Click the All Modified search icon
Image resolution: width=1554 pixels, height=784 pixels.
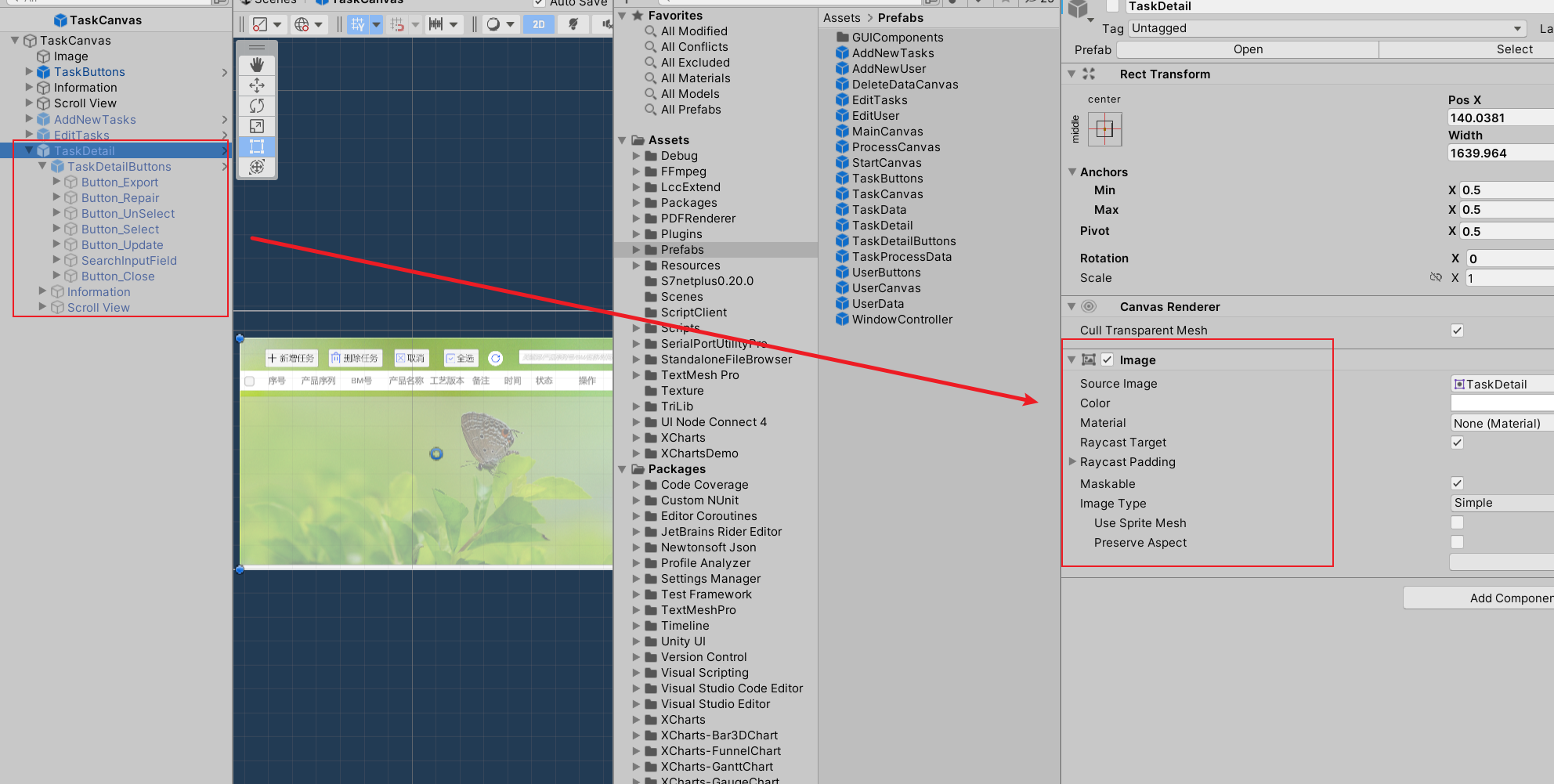650,31
